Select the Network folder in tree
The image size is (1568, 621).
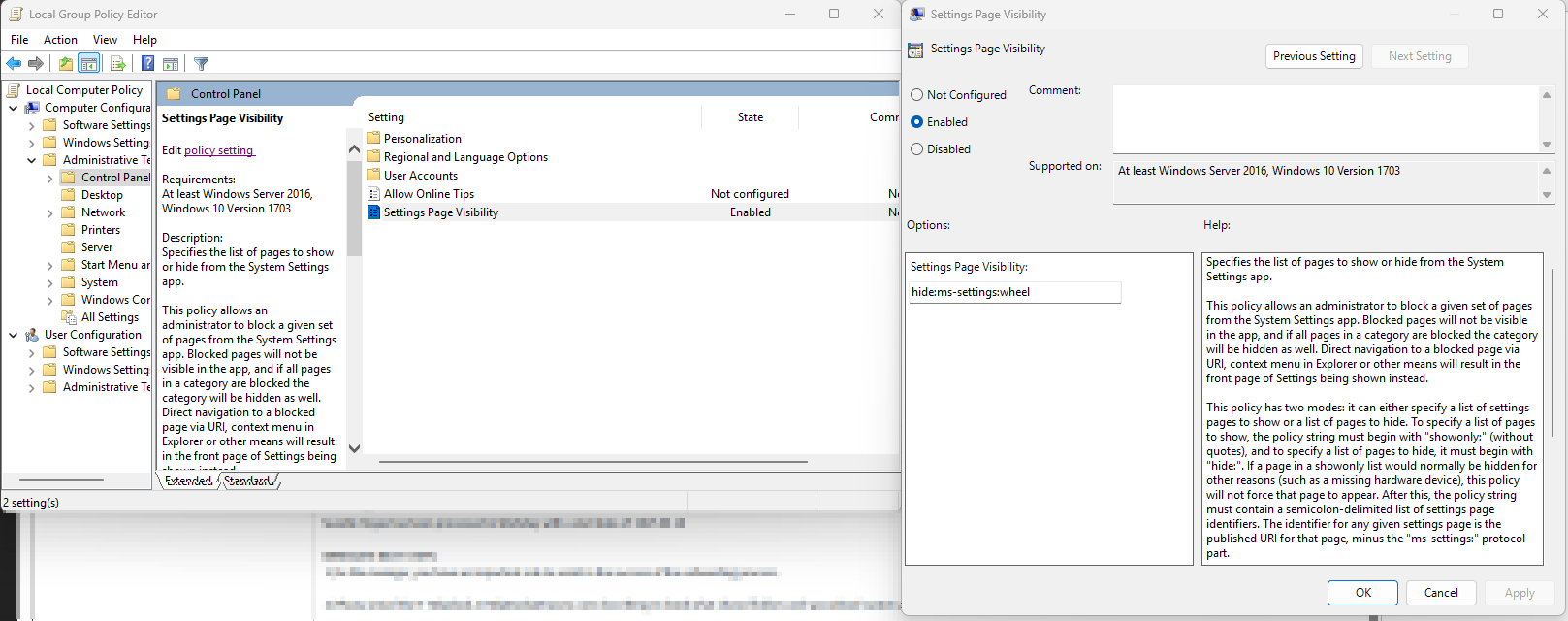click(103, 212)
